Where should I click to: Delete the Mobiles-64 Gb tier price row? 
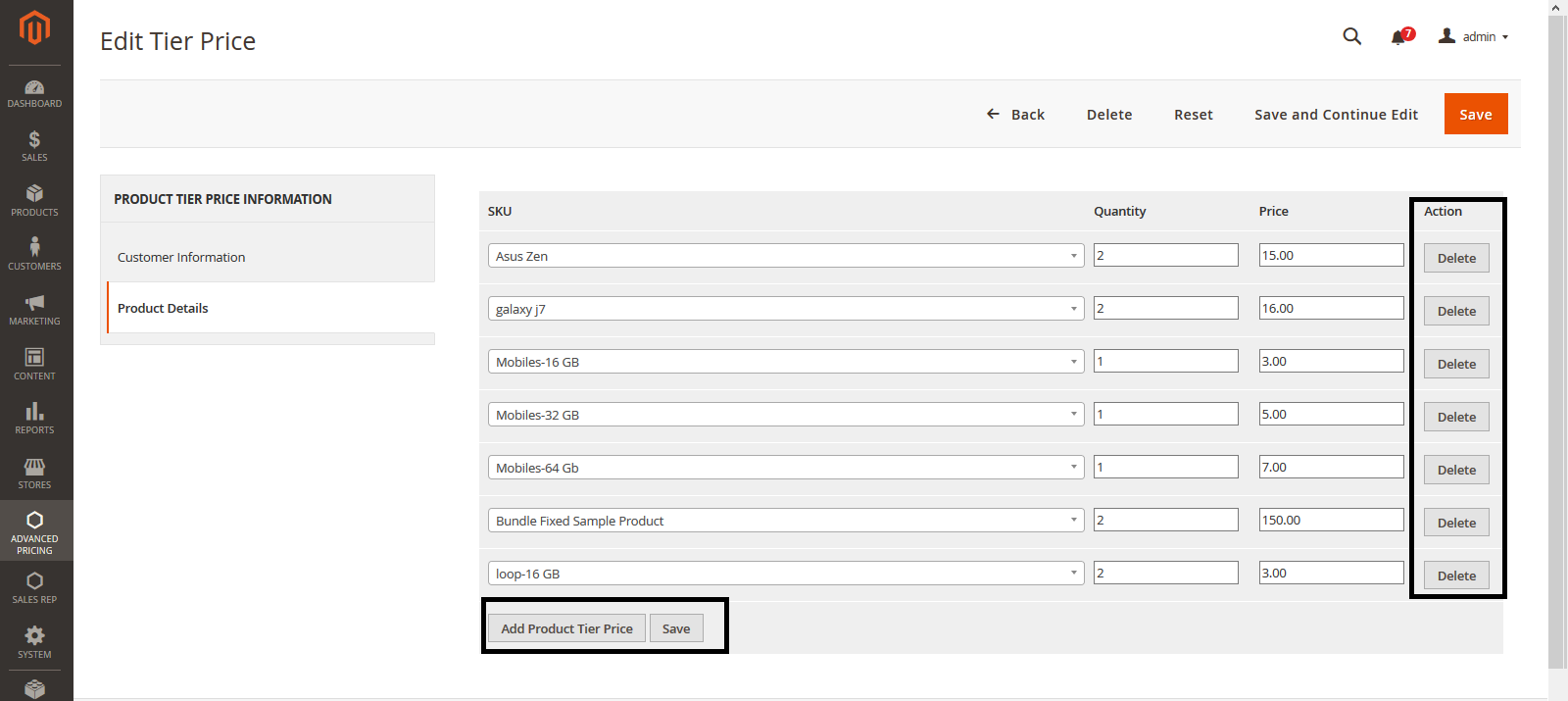click(1456, 470)
